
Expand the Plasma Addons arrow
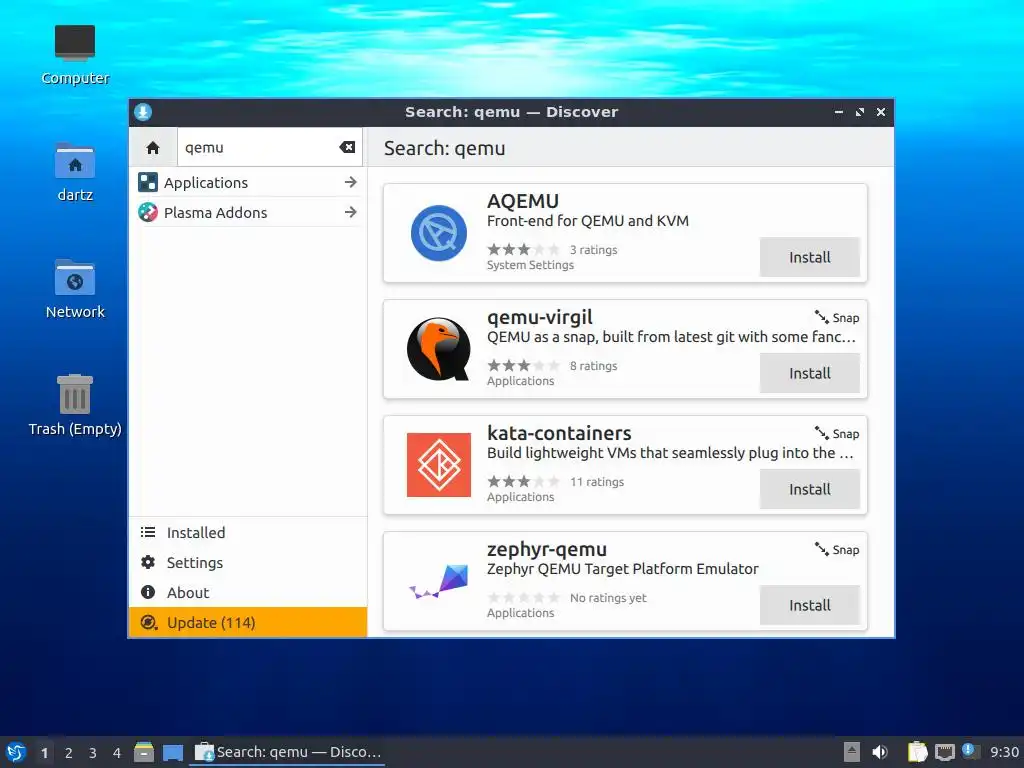(351, 212)
